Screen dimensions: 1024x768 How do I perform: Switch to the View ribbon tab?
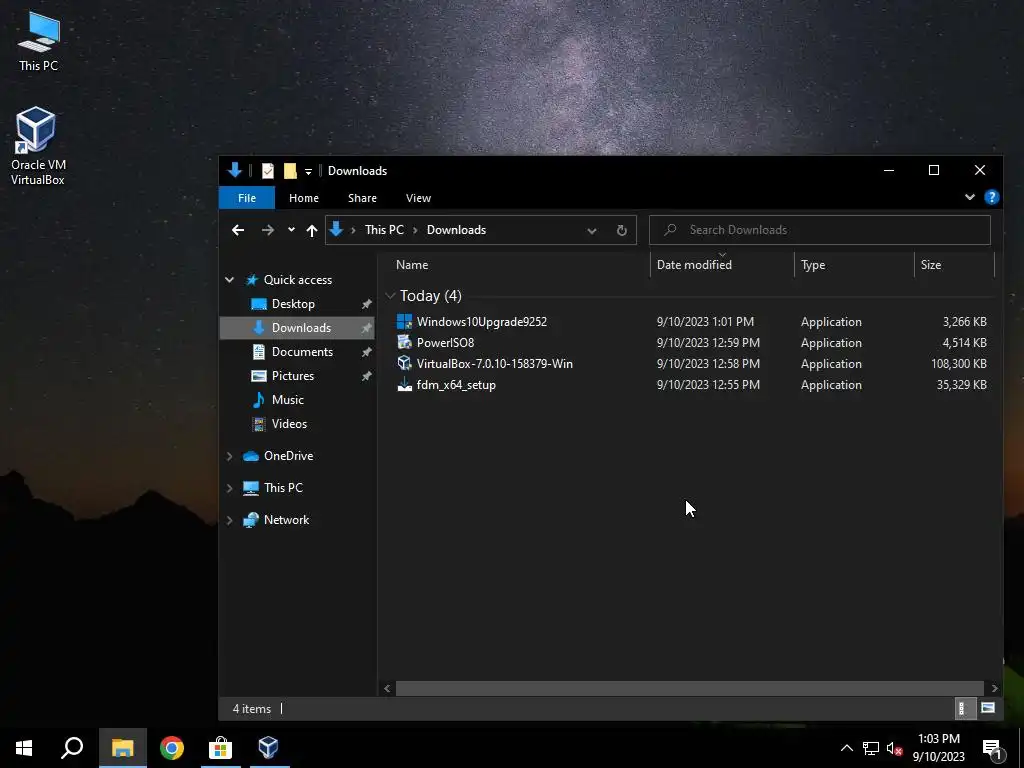click(x=418, y=198)
